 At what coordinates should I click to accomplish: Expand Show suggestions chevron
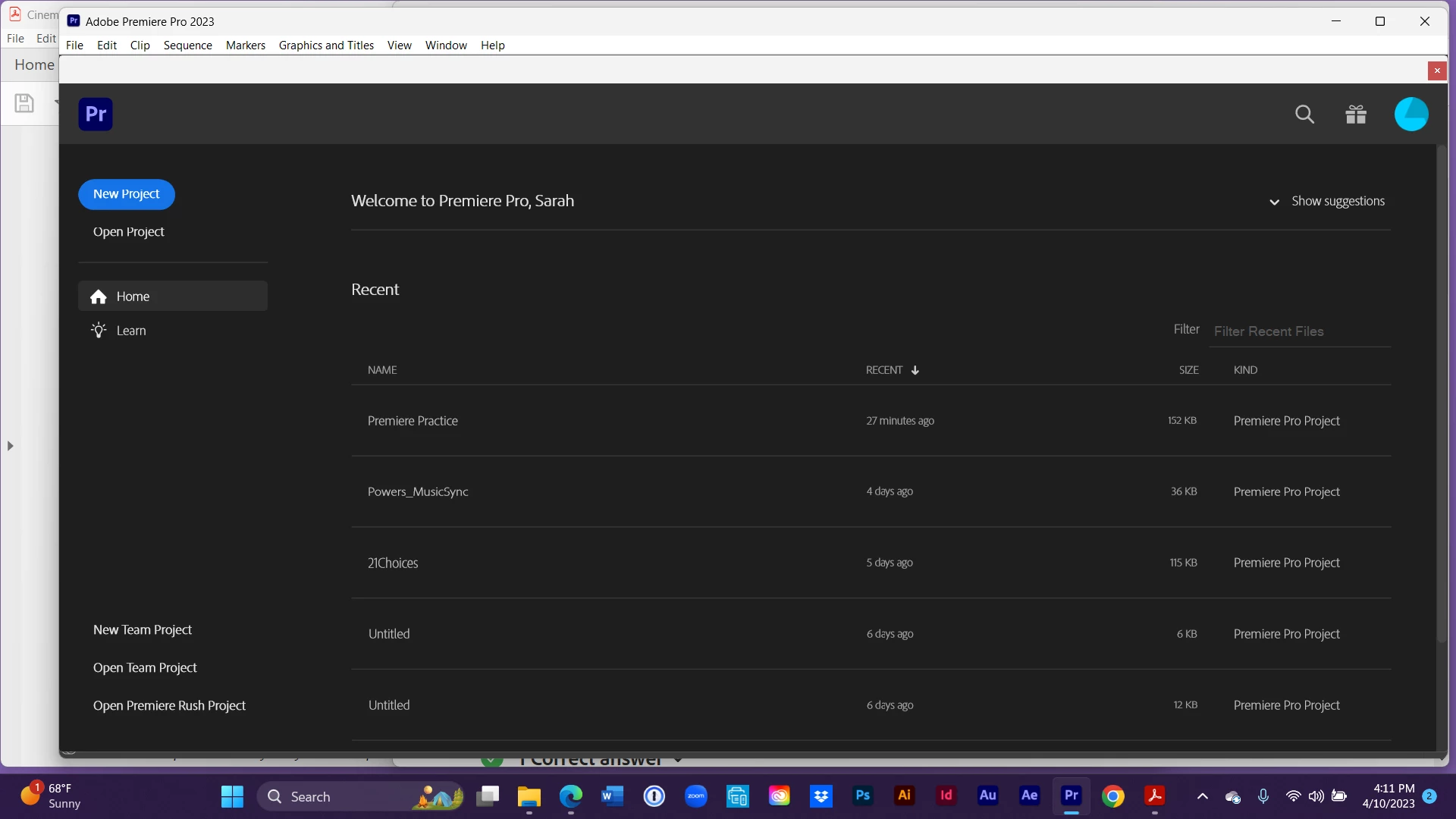(1274, 202)
